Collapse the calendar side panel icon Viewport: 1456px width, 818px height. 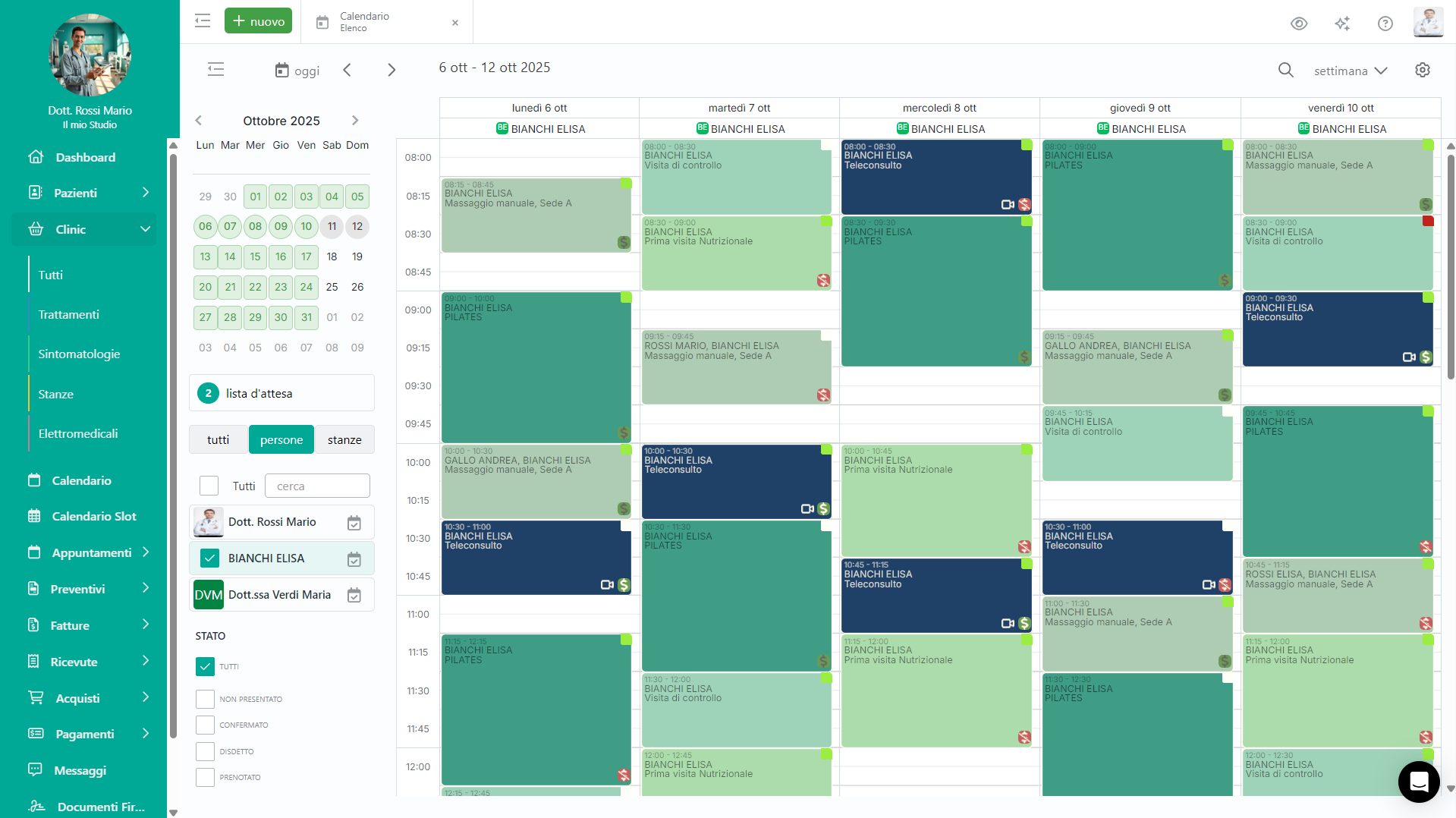click(x=216, y=70)
